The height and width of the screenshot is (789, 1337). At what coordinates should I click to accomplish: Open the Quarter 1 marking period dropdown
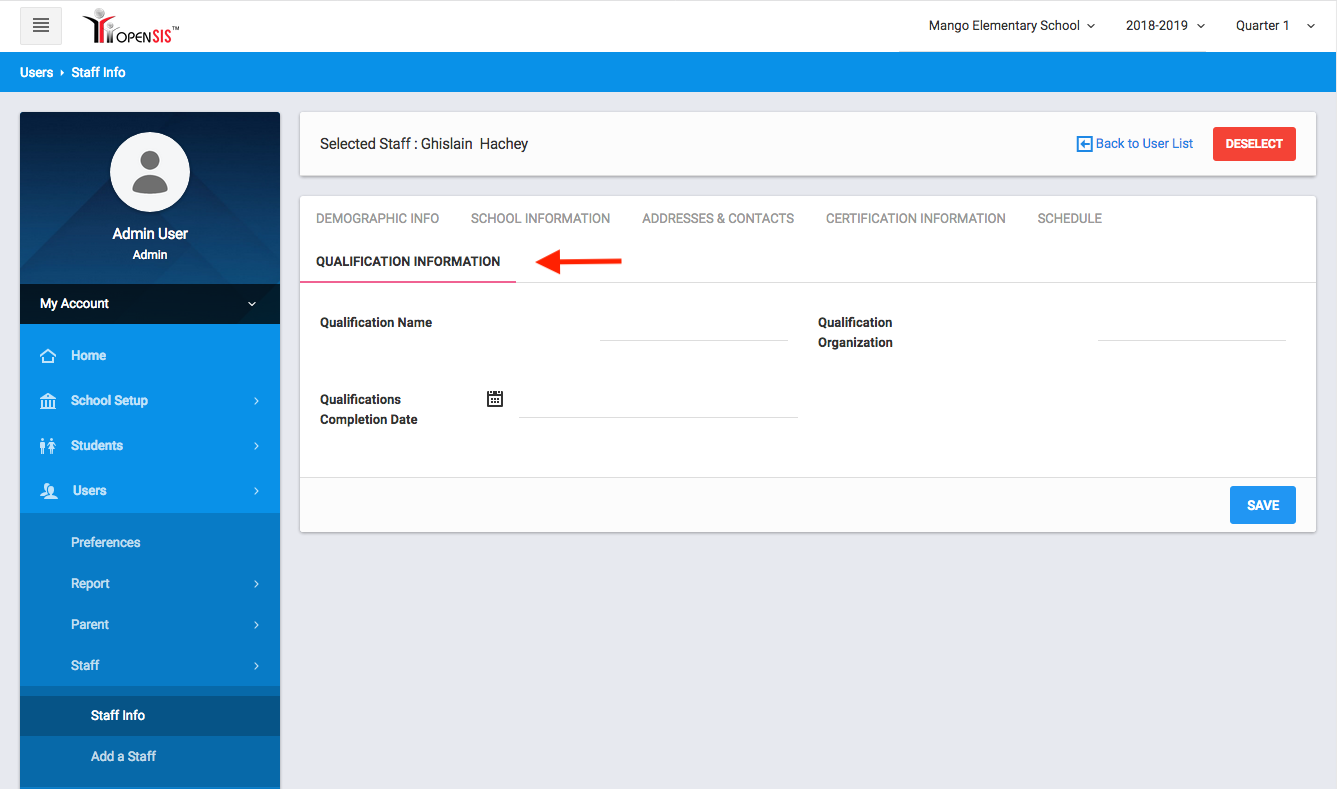coord(1275,26)
